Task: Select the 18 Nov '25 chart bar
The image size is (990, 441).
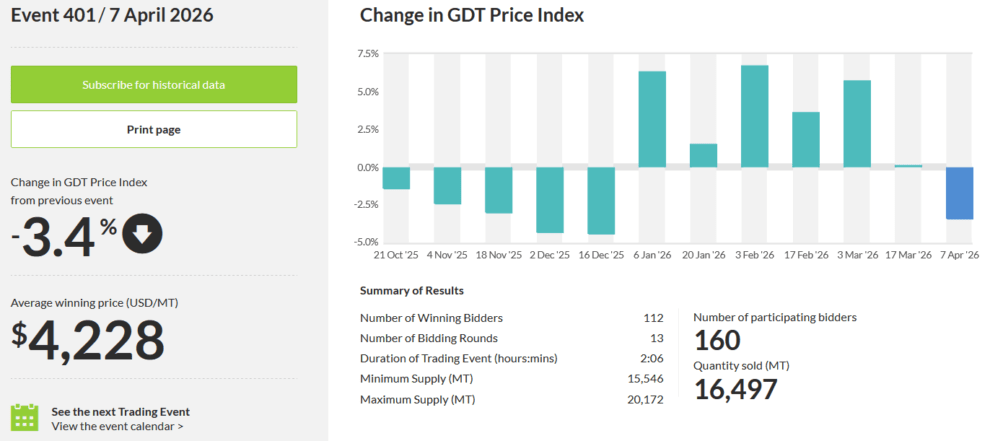Action: [498, 190]
